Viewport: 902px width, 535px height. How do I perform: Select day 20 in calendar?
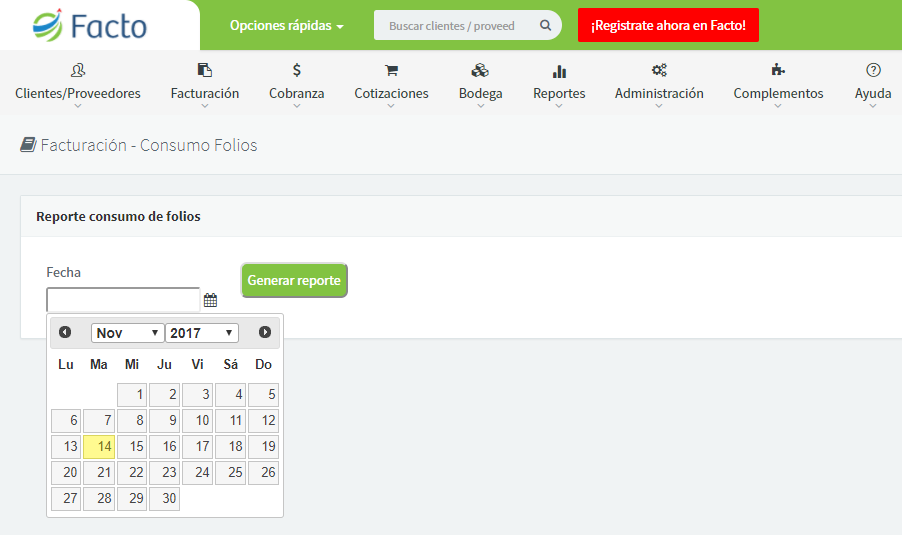[x=66, y=472]
